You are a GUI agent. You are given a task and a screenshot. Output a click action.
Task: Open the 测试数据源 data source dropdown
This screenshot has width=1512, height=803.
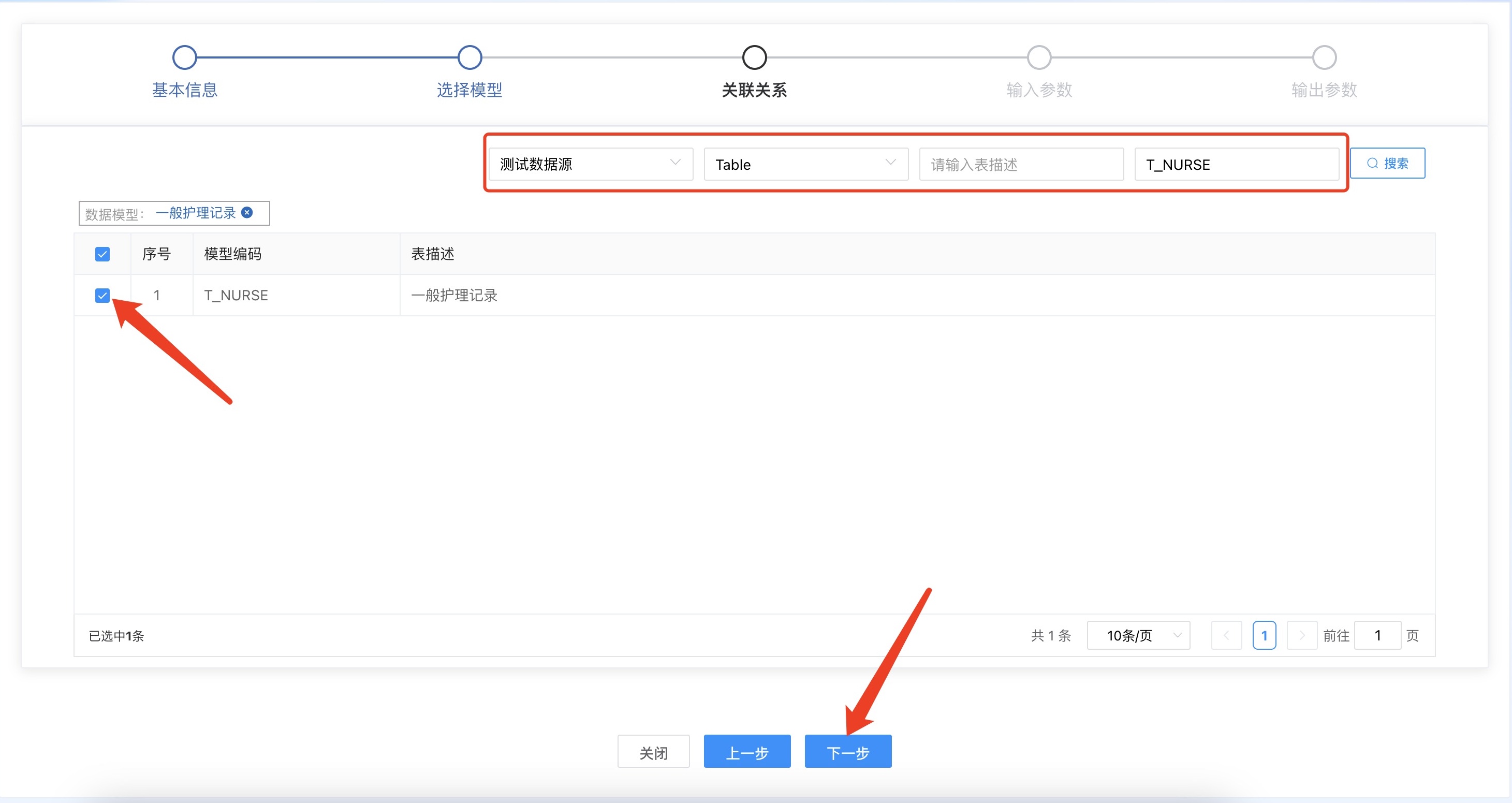591,164
